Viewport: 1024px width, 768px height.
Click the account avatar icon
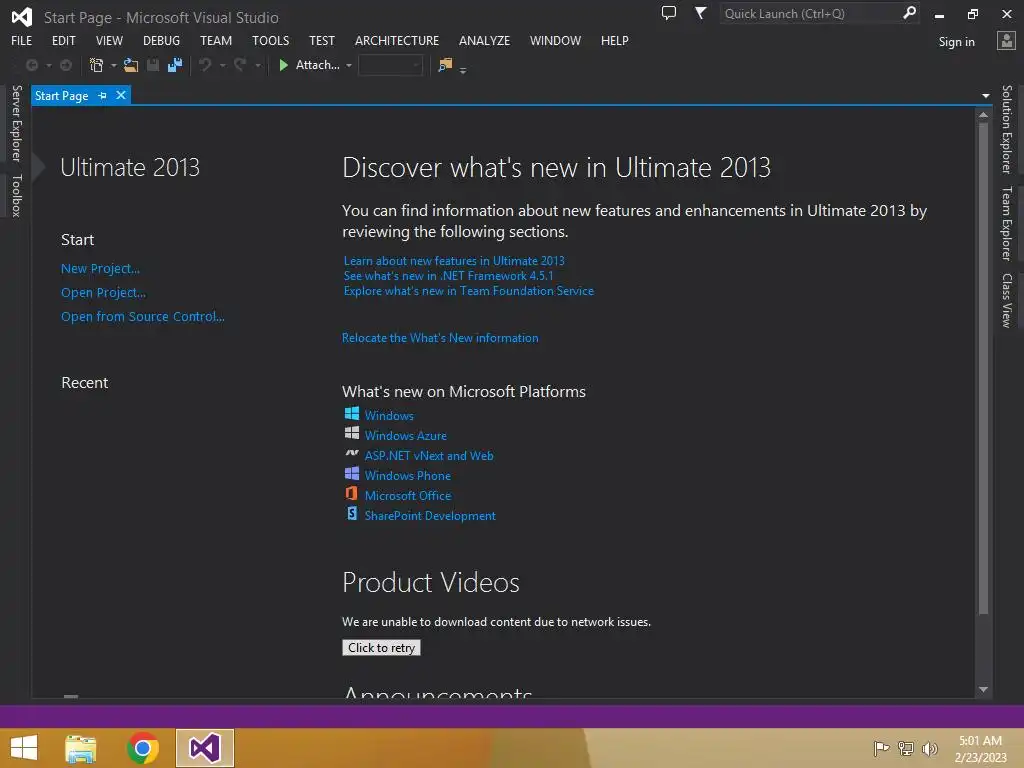coord(1006,40)
